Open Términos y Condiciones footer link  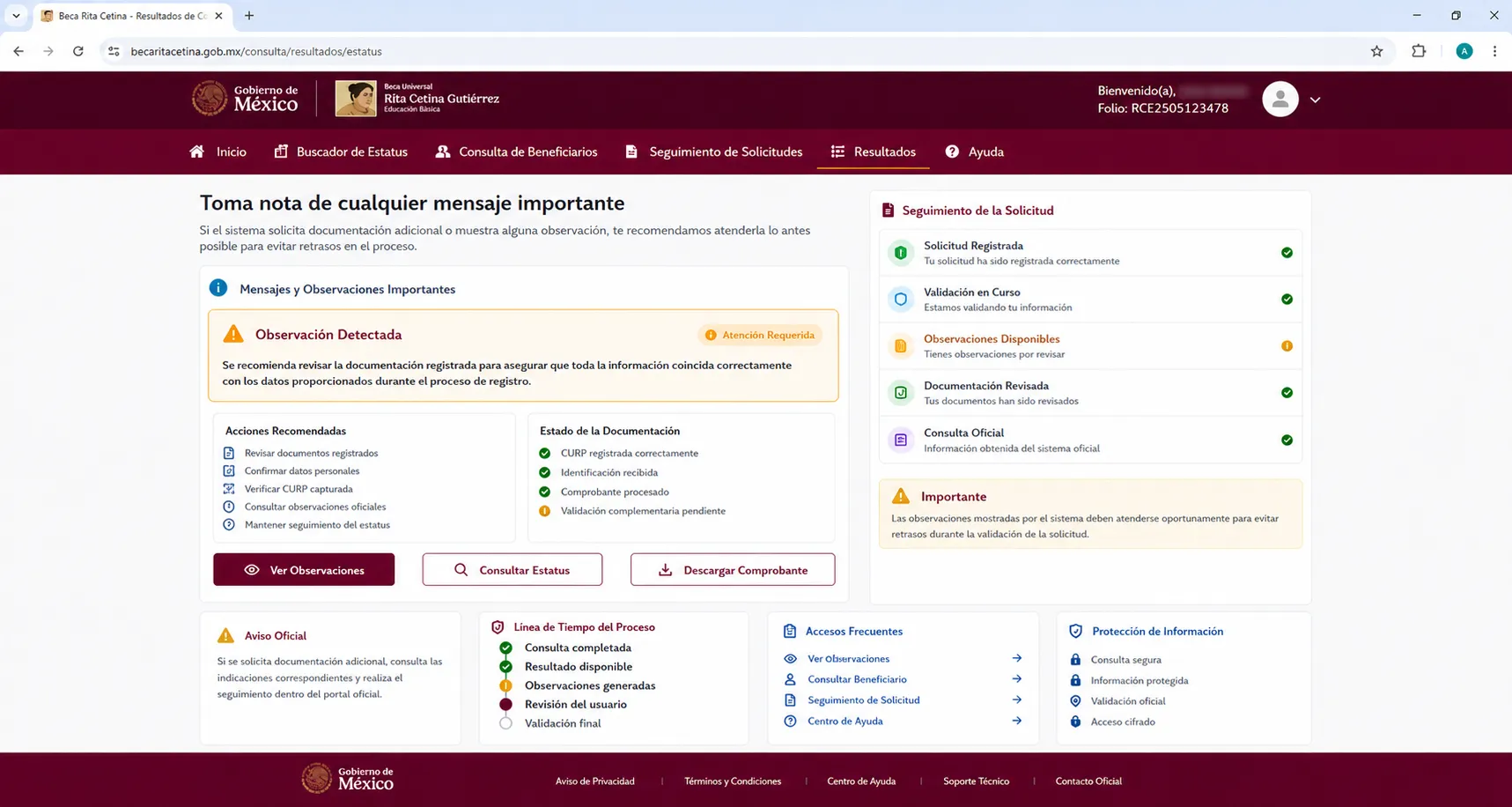733,781
